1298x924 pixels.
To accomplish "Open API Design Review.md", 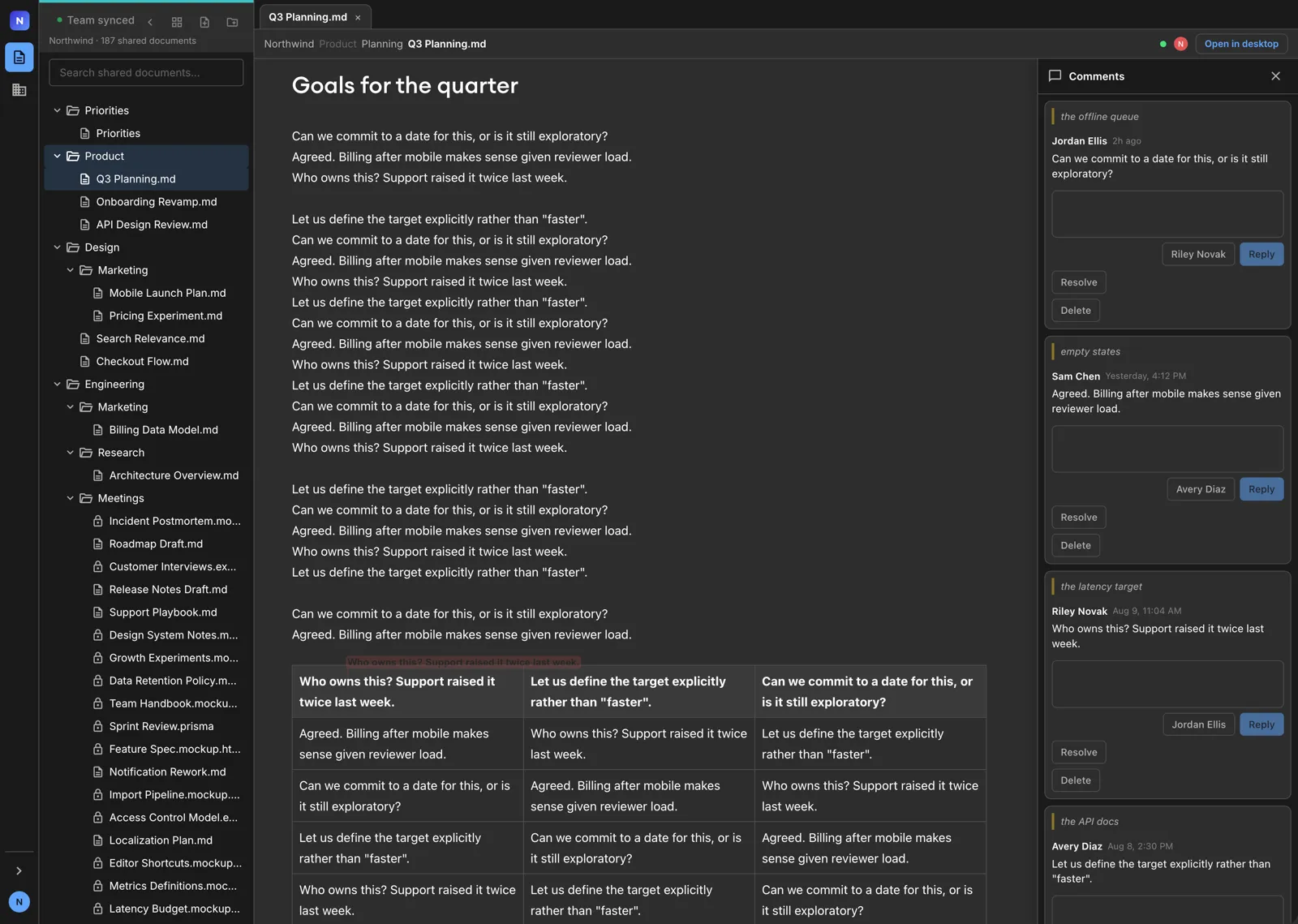I will tap(146, 225).
